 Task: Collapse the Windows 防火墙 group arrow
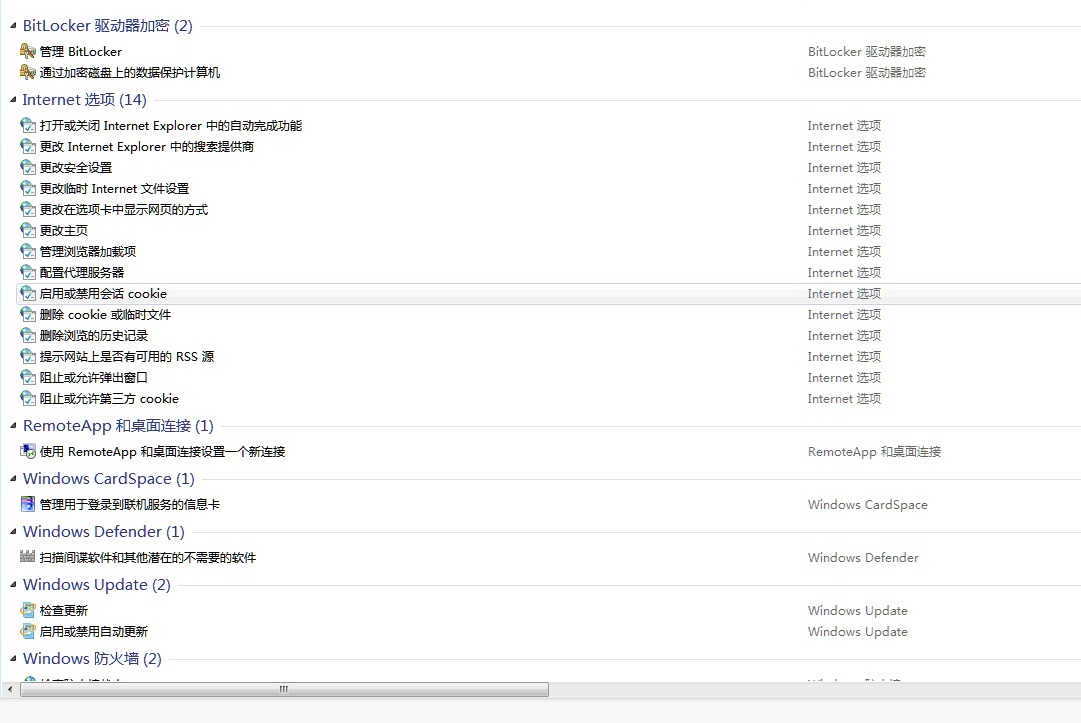13,658
